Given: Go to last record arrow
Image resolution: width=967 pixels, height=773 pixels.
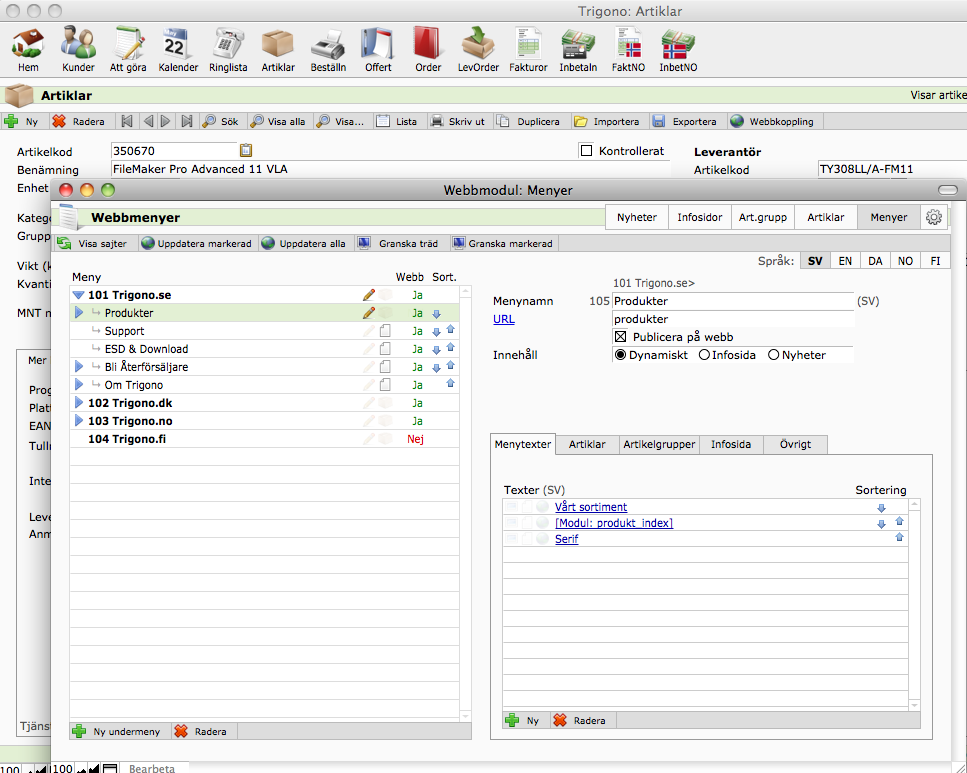Looking at the screenshot, I should (187, 122).
